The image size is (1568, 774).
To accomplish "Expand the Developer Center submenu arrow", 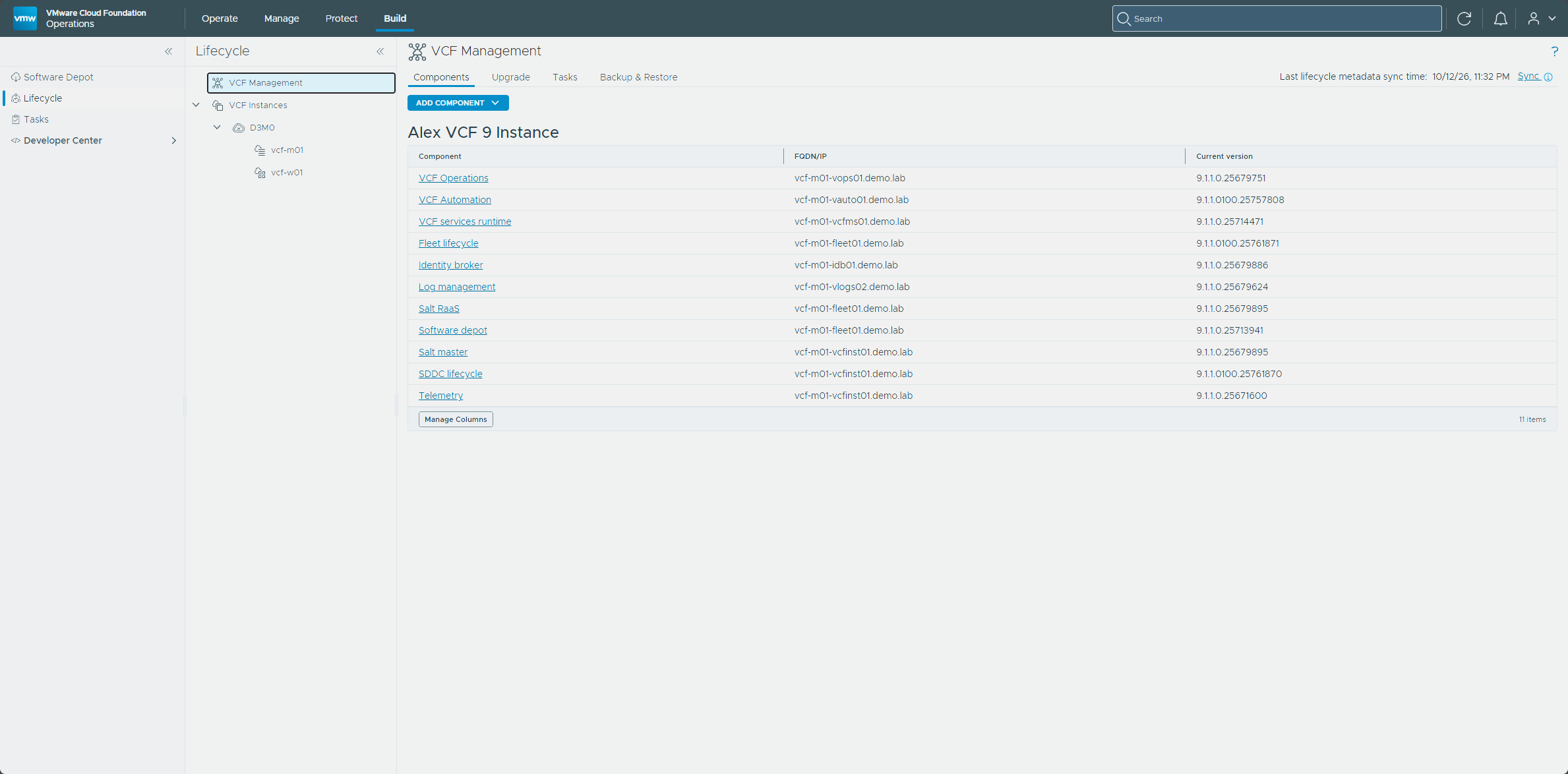I will pos(174,140).
